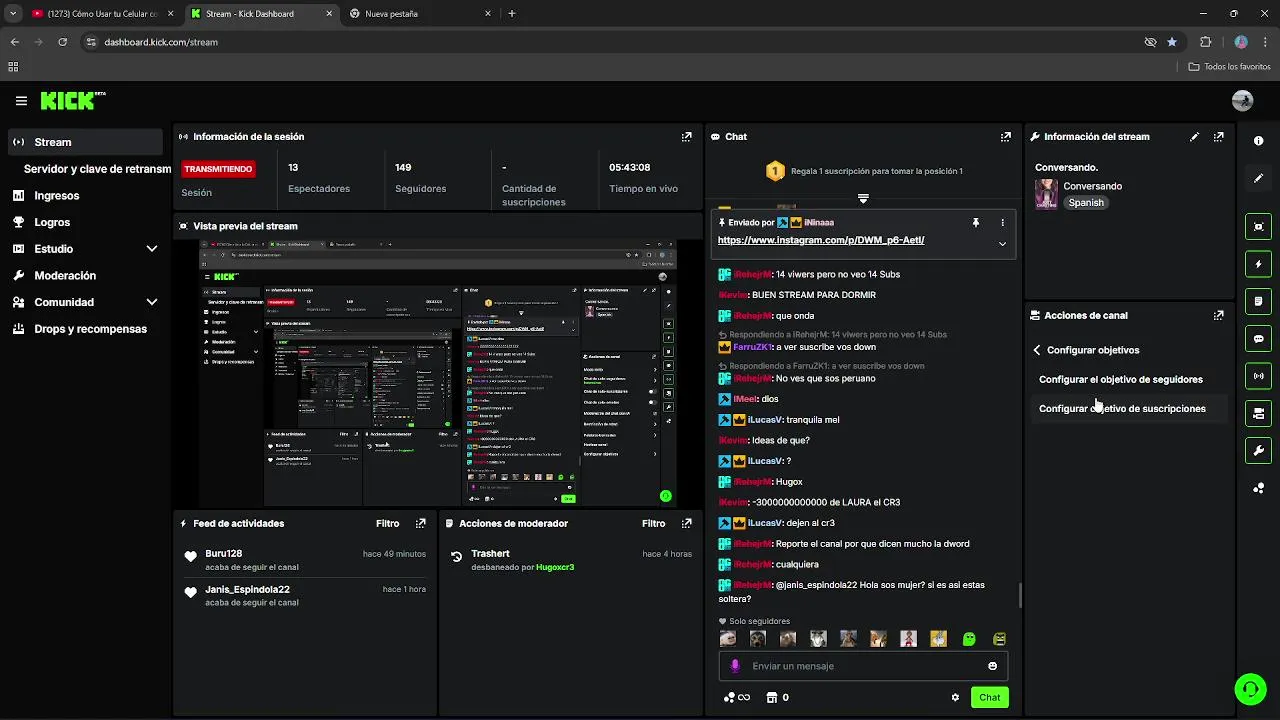Toggle the wrench panel button in right rail
Viewport: 1280px width, 720px height.
point(1258,450)
